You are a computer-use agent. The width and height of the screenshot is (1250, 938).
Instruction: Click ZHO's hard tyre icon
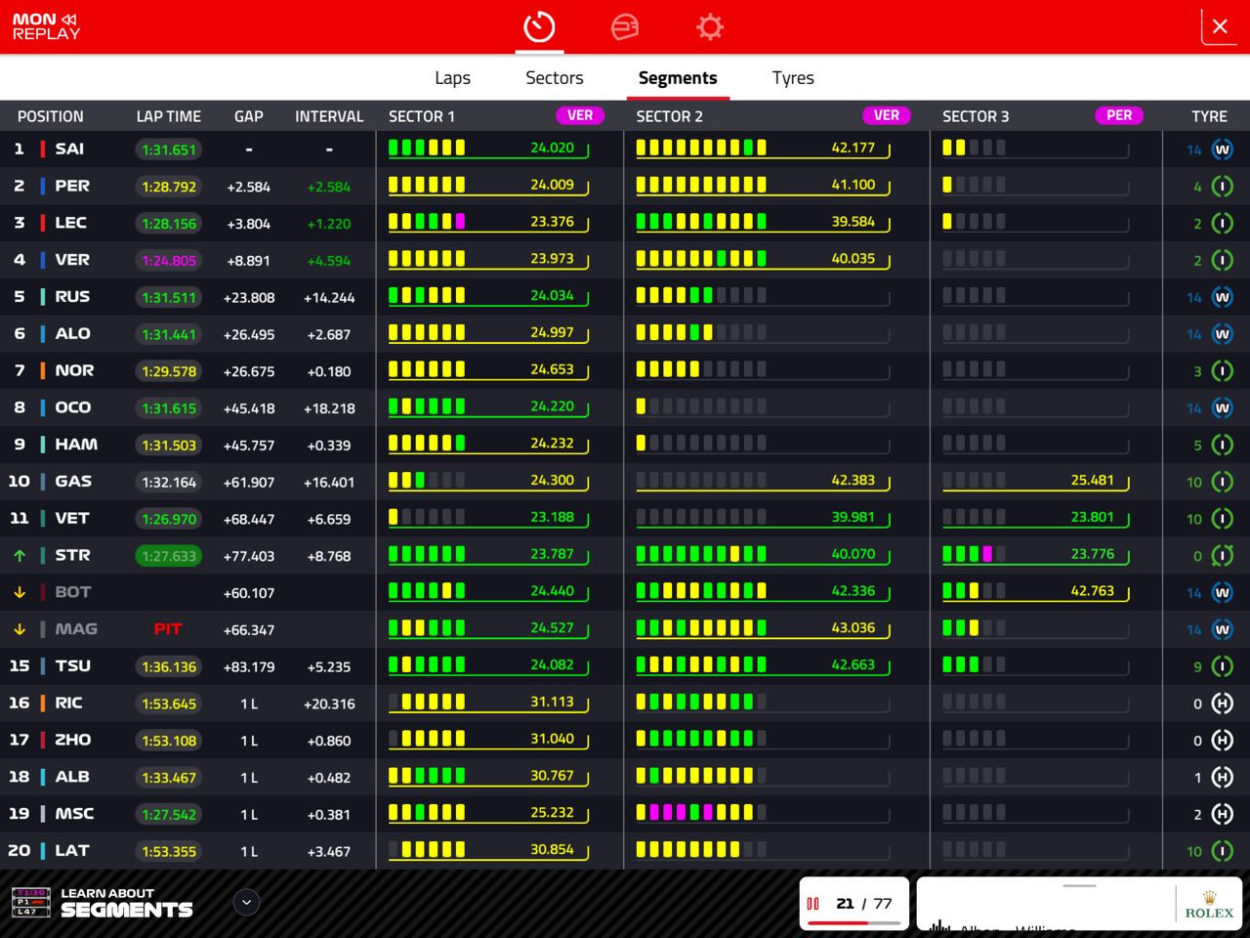[x=1222, y=740]
